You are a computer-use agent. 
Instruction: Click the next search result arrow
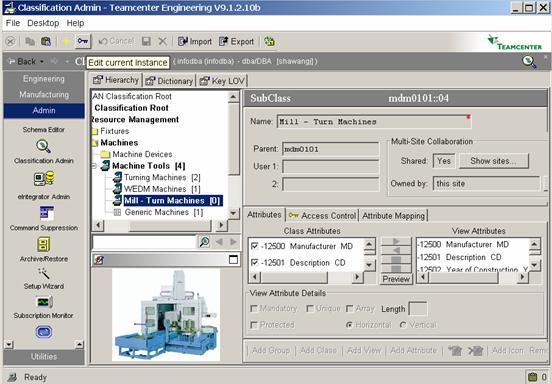233,242
